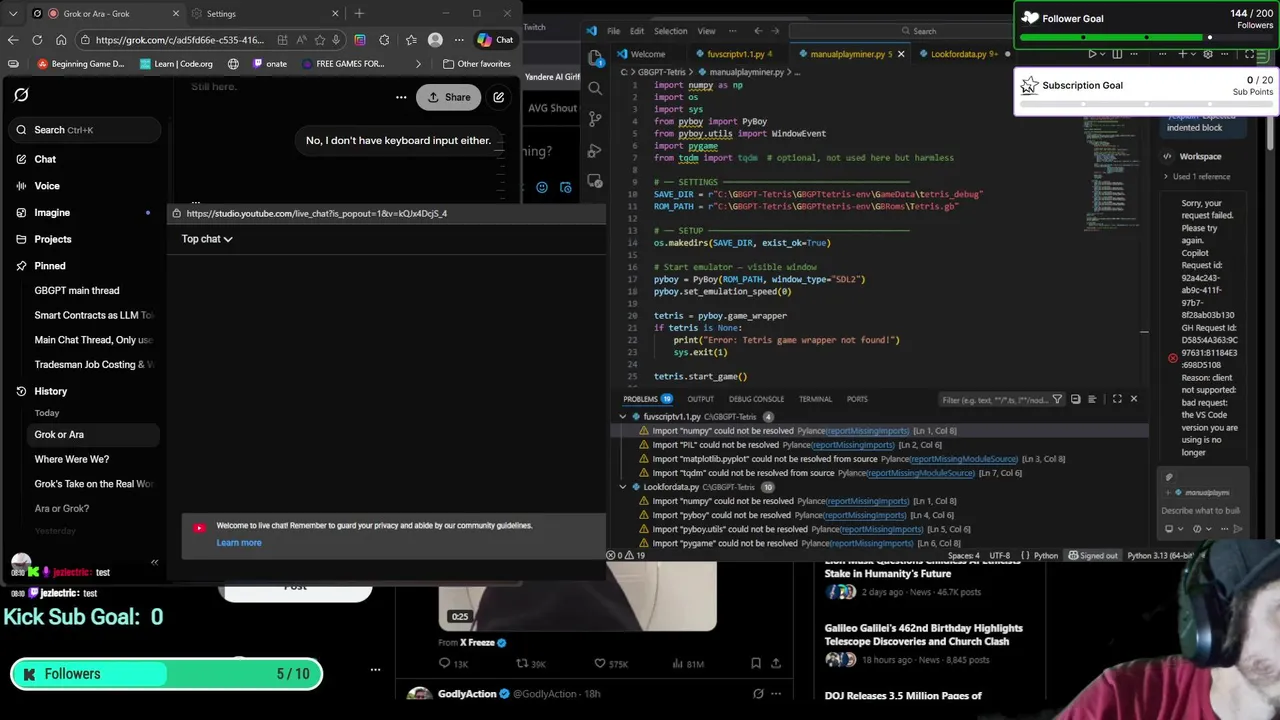The image size is (1280, 720).
Task: Open Voice in the Grok sidebar
Action: click(47, 186)
